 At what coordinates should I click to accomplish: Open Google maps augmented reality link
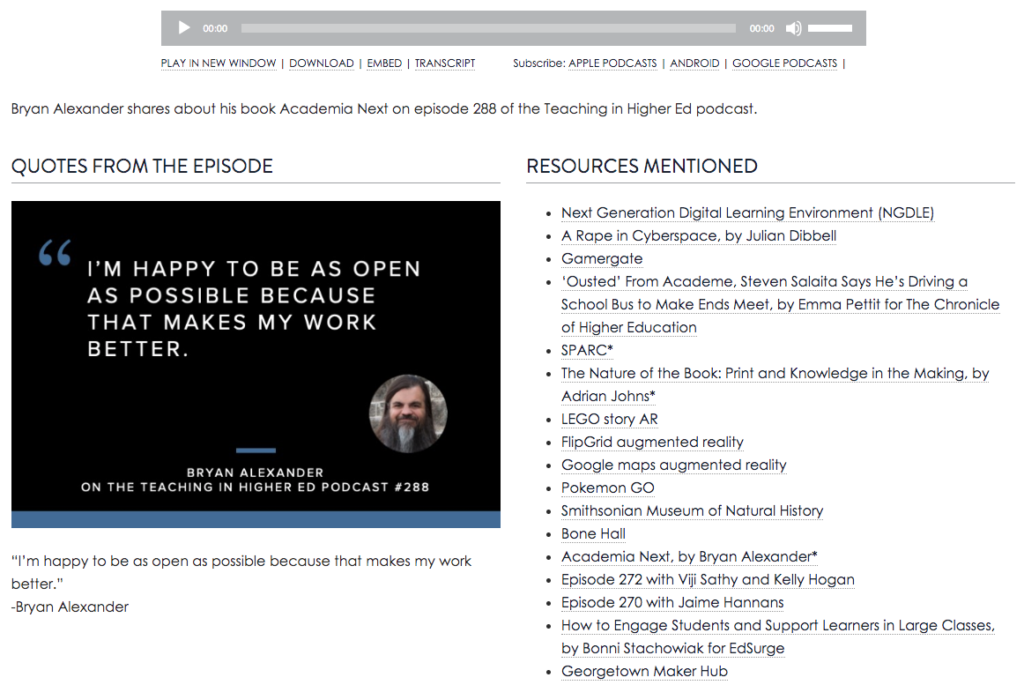(674, 465)
